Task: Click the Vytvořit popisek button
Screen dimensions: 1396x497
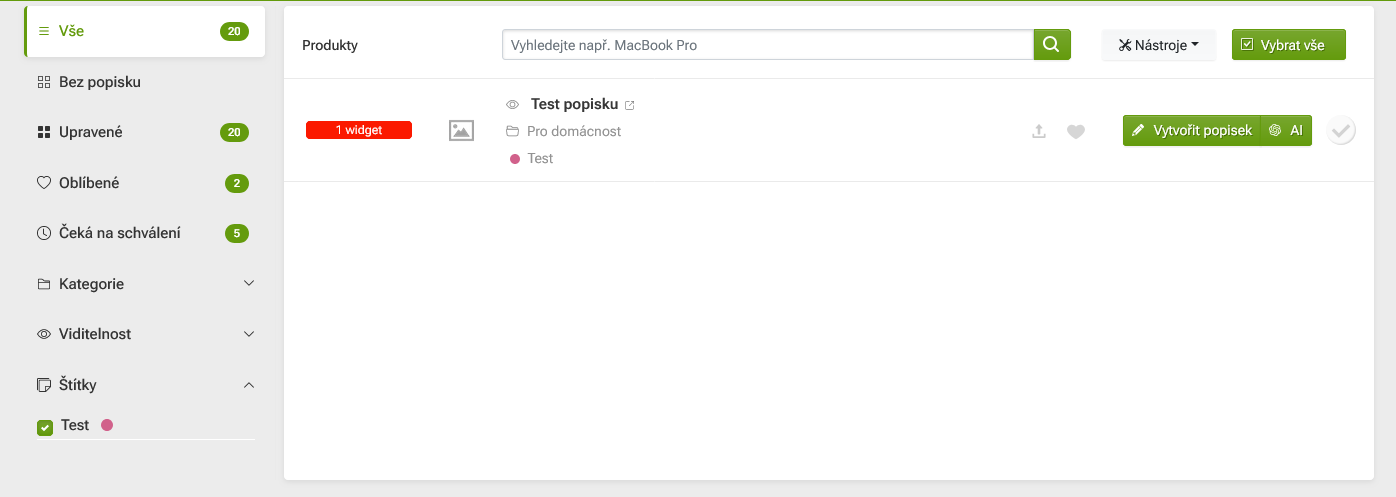Action: click(1191, 130)
